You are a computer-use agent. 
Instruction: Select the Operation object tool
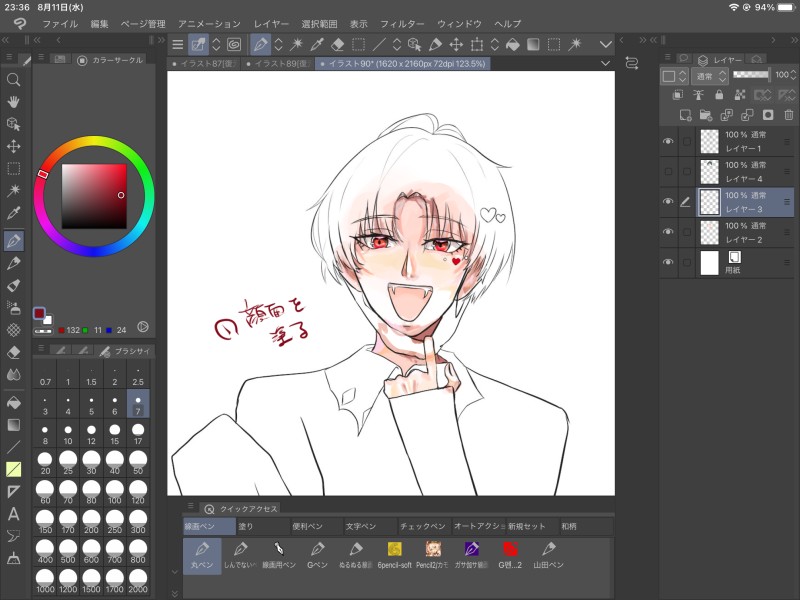(14, 124)
